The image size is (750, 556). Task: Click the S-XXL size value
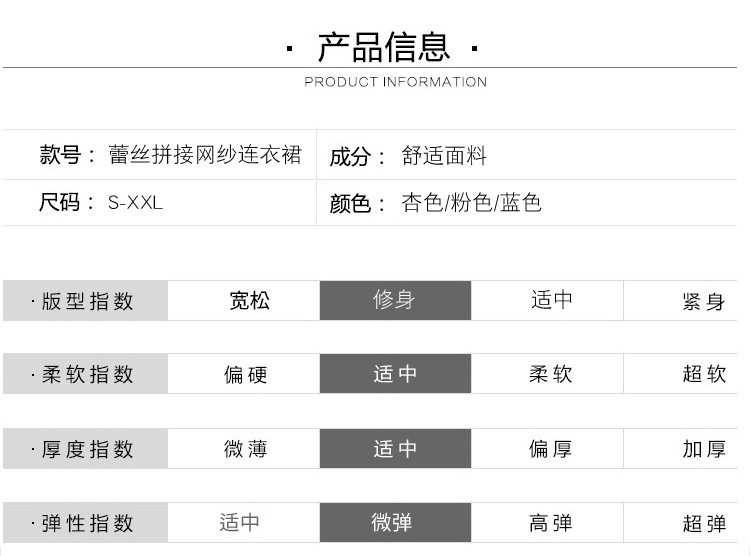click(135, 203)
